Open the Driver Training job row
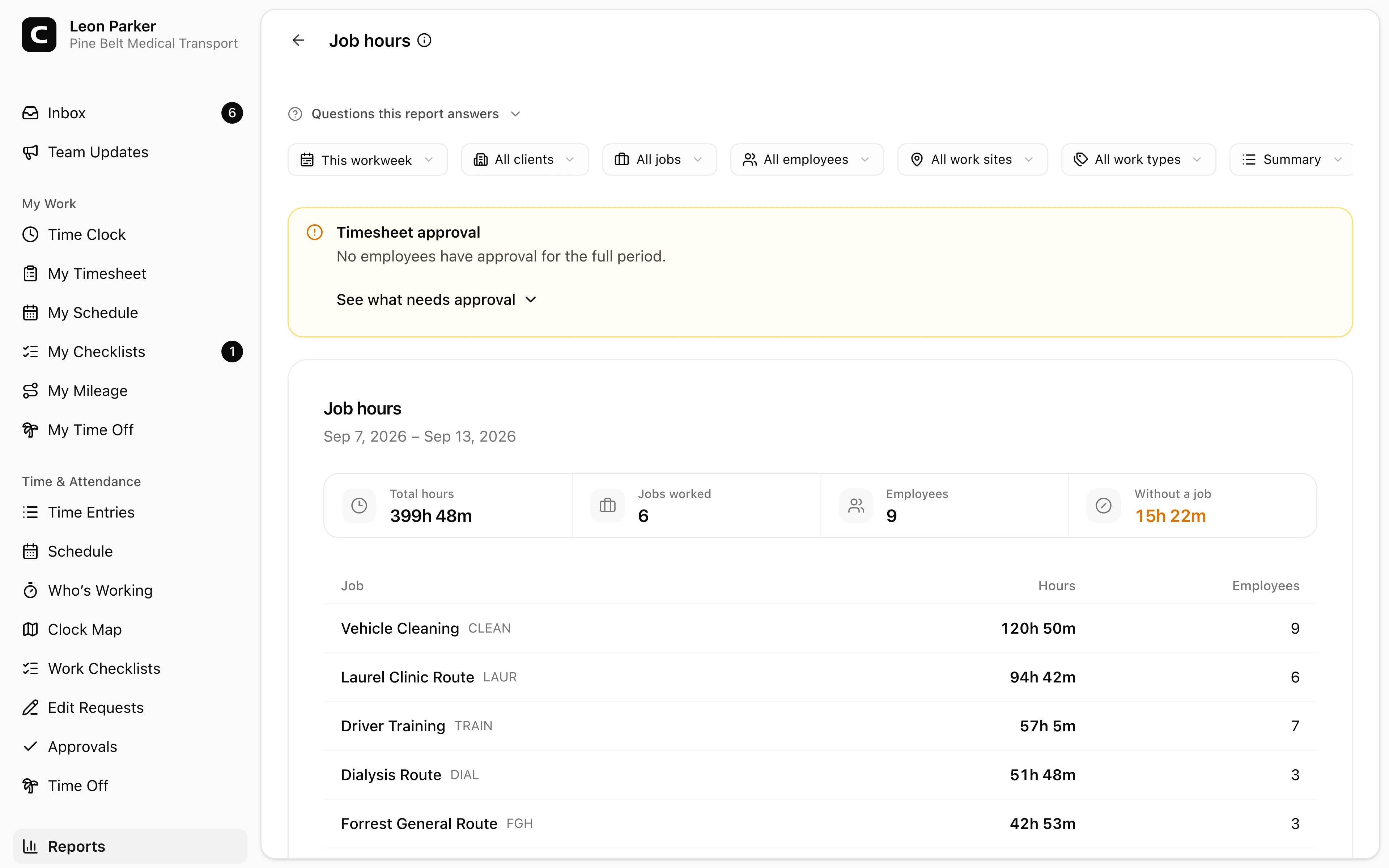The width and height of the screenshot is (1389, 868). point(820,726)
